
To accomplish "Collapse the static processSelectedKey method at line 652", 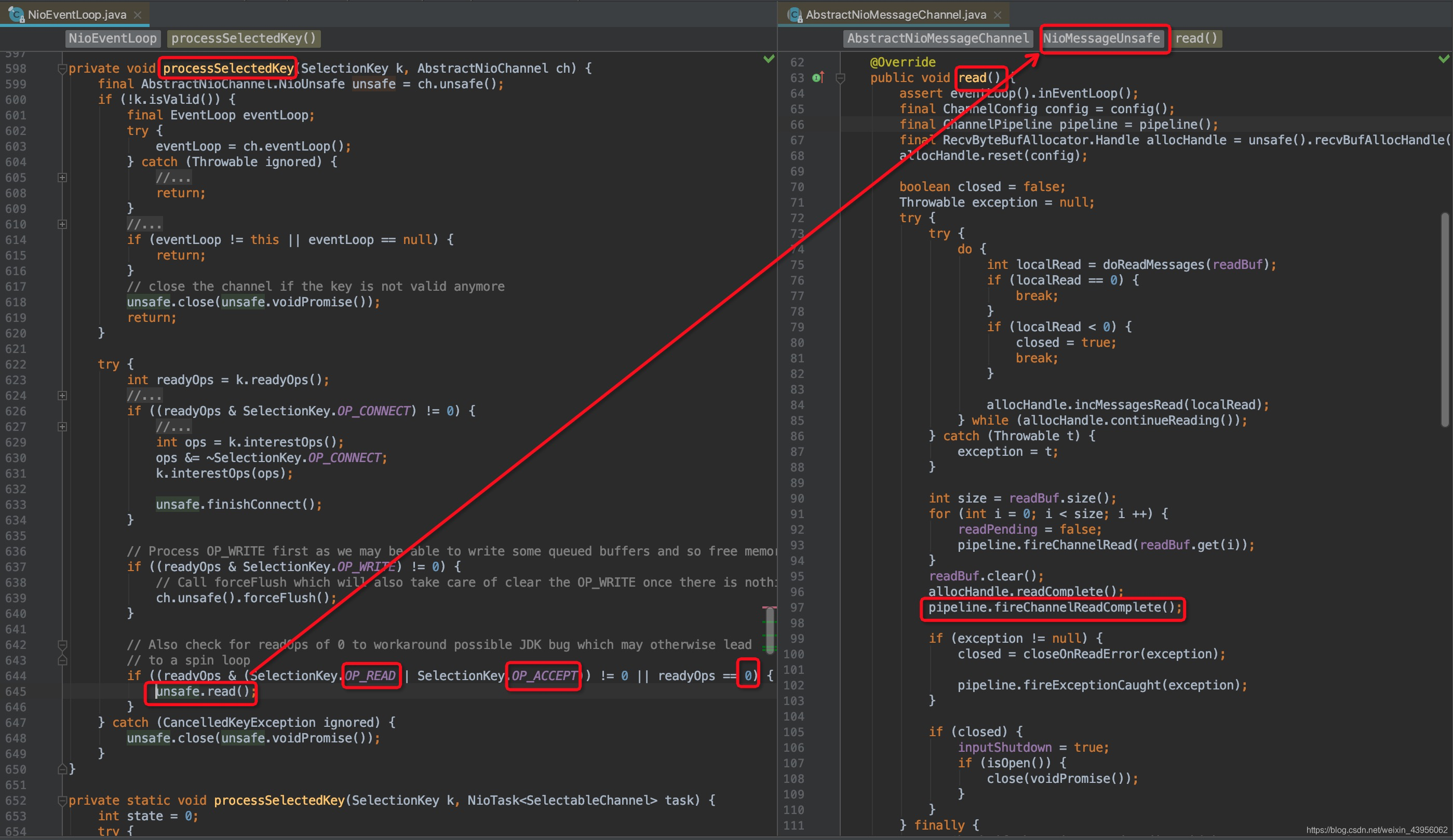I will [62, 800].
